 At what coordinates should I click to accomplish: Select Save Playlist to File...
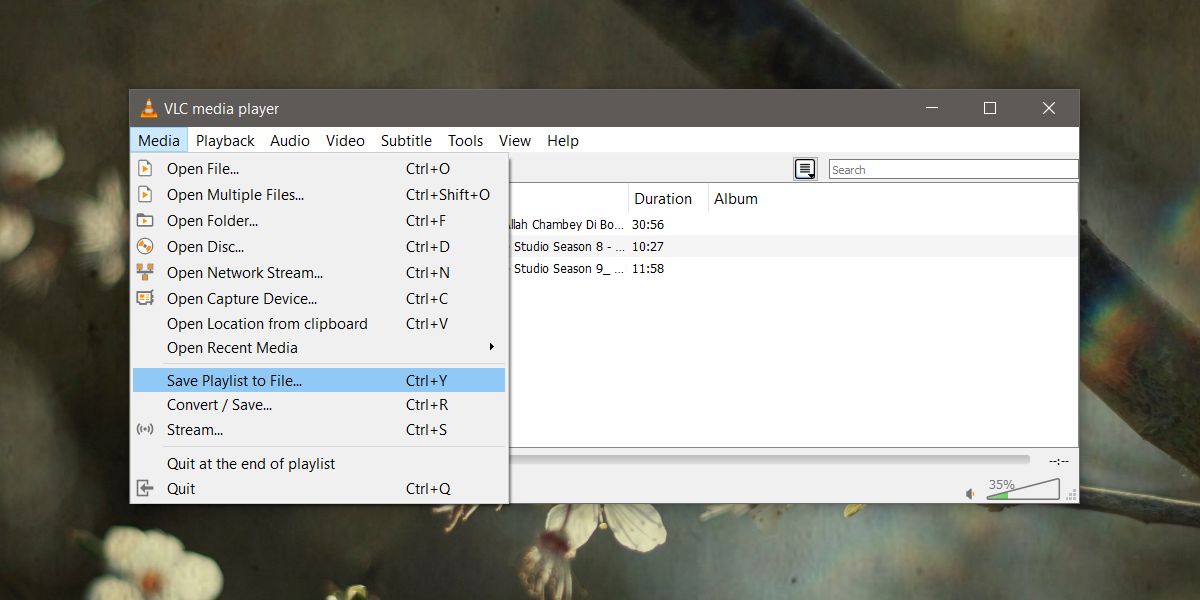[x=319, y=380]
